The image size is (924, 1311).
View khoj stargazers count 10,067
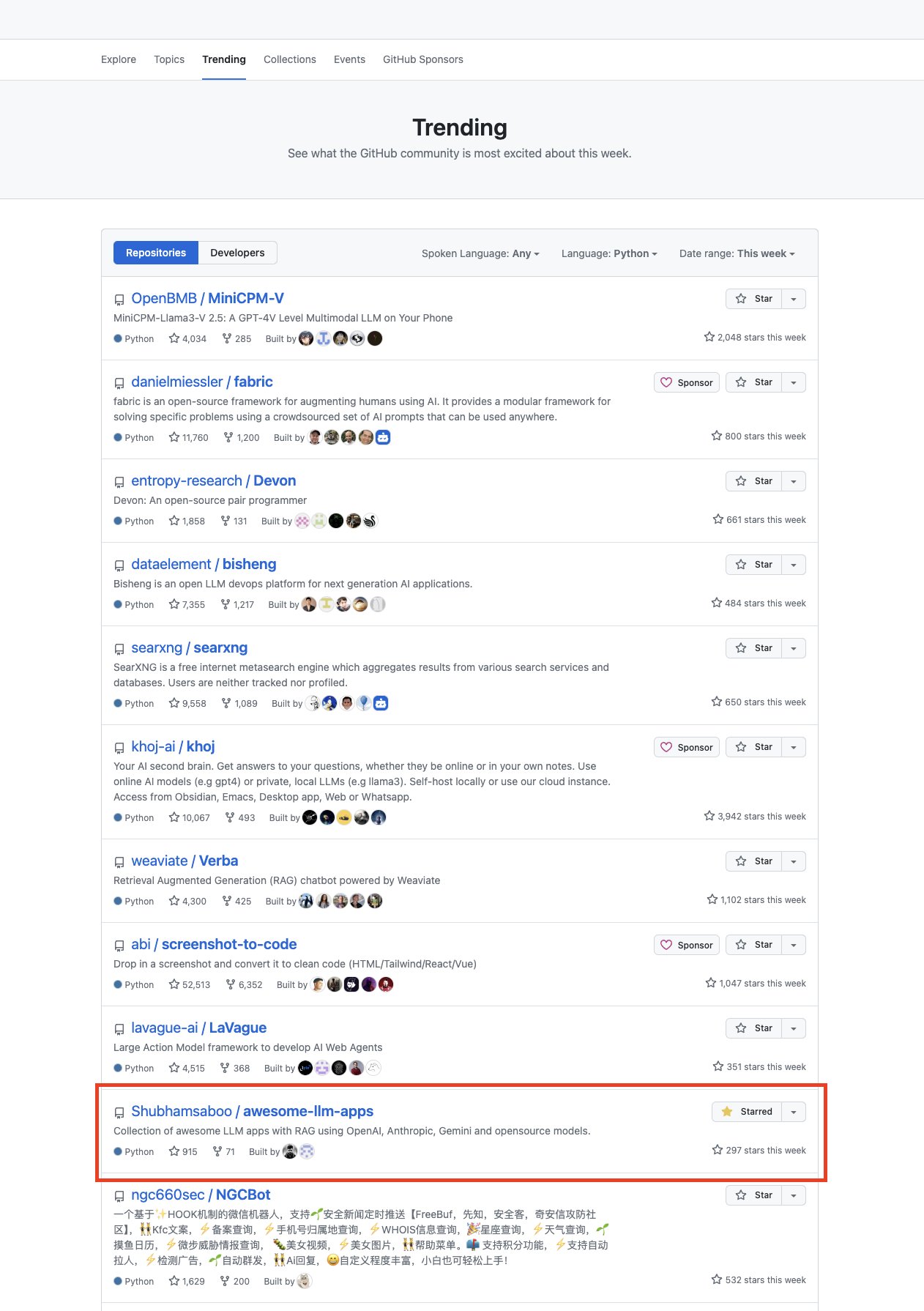pyautogui.click(x=190, y=817)
